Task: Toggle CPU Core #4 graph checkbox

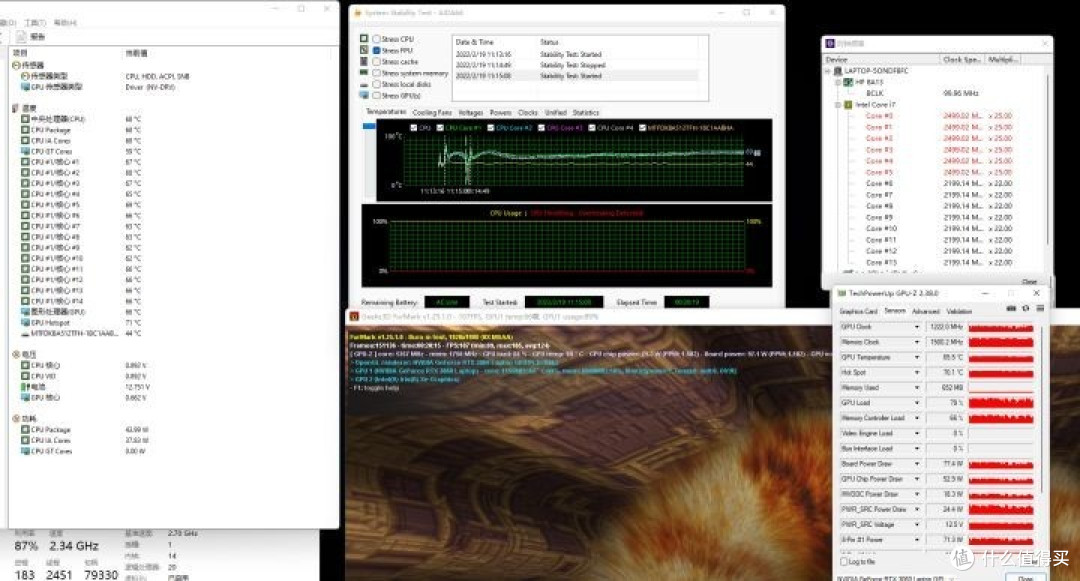Action: [x=592, y=128]
